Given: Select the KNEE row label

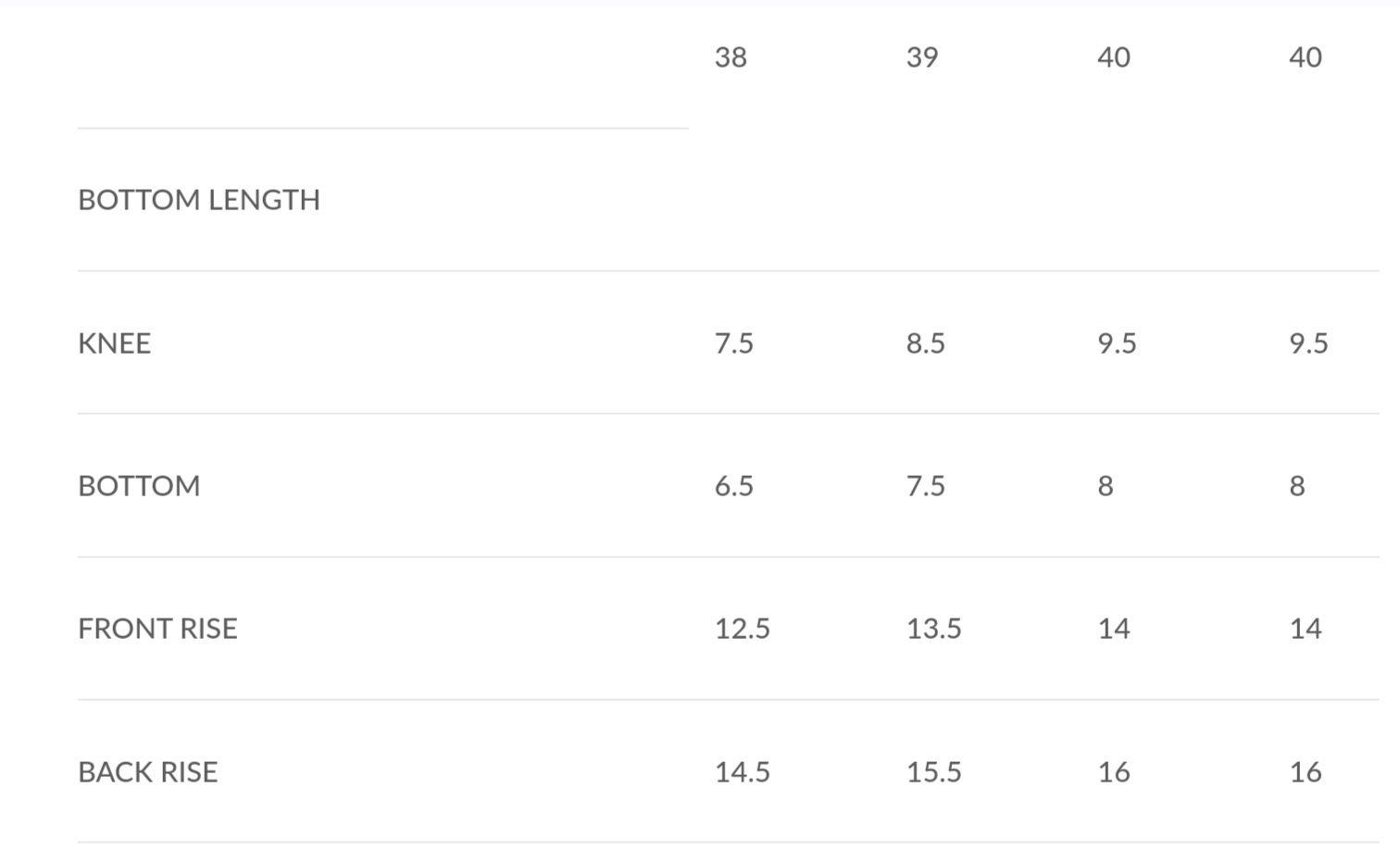Looking at the screenshot, I should tap(114, 344).
